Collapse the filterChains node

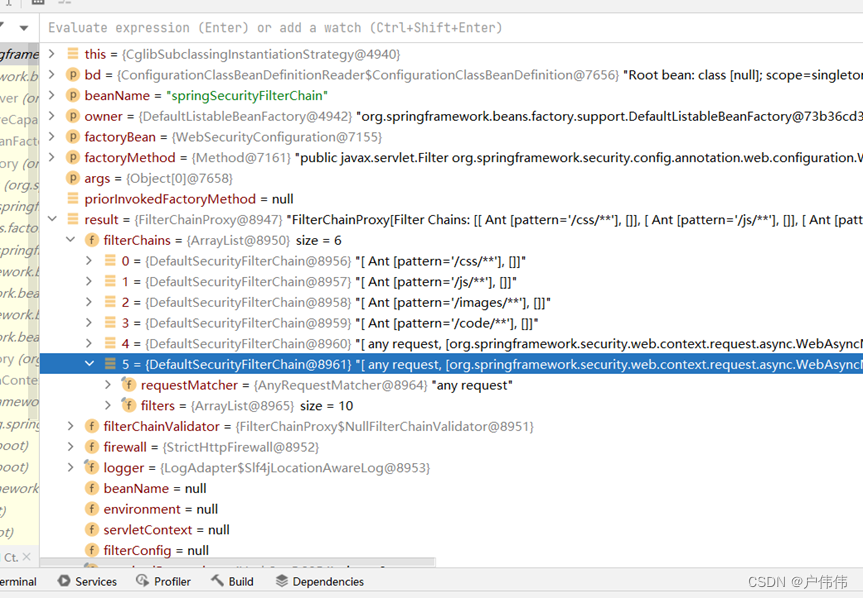[70, 240]
